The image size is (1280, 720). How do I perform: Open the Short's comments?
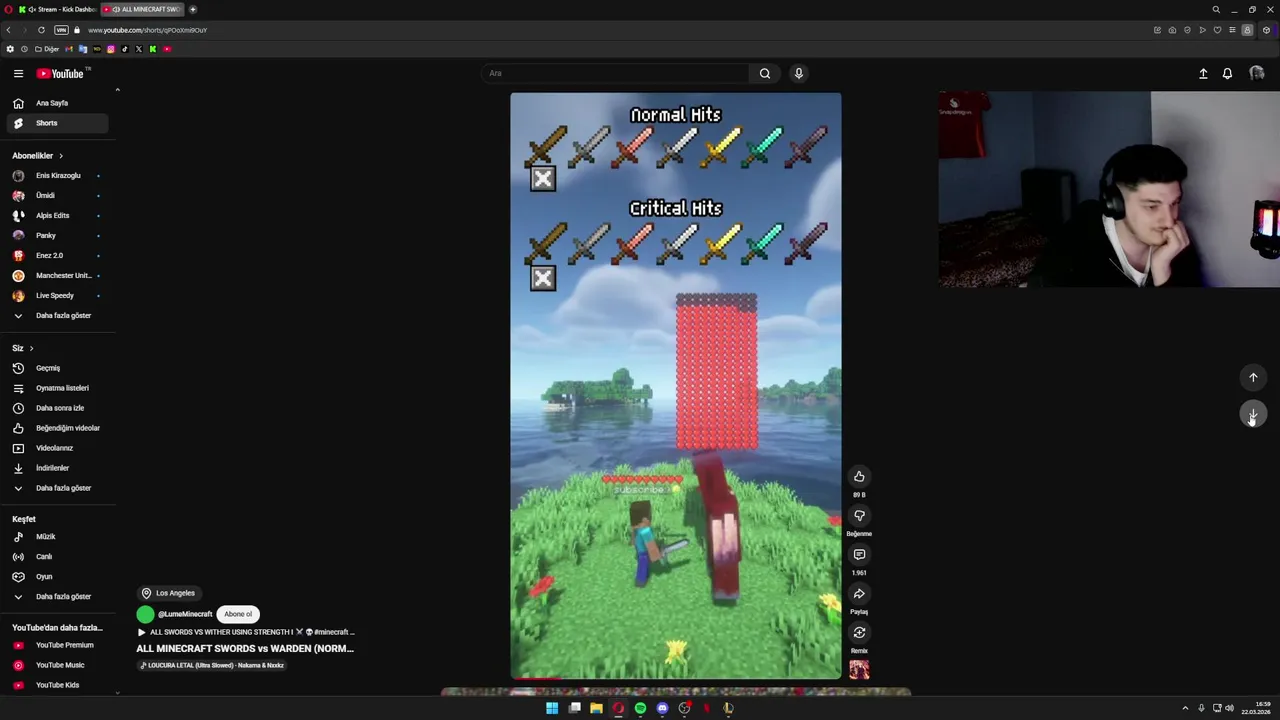(x=859, y=555)
